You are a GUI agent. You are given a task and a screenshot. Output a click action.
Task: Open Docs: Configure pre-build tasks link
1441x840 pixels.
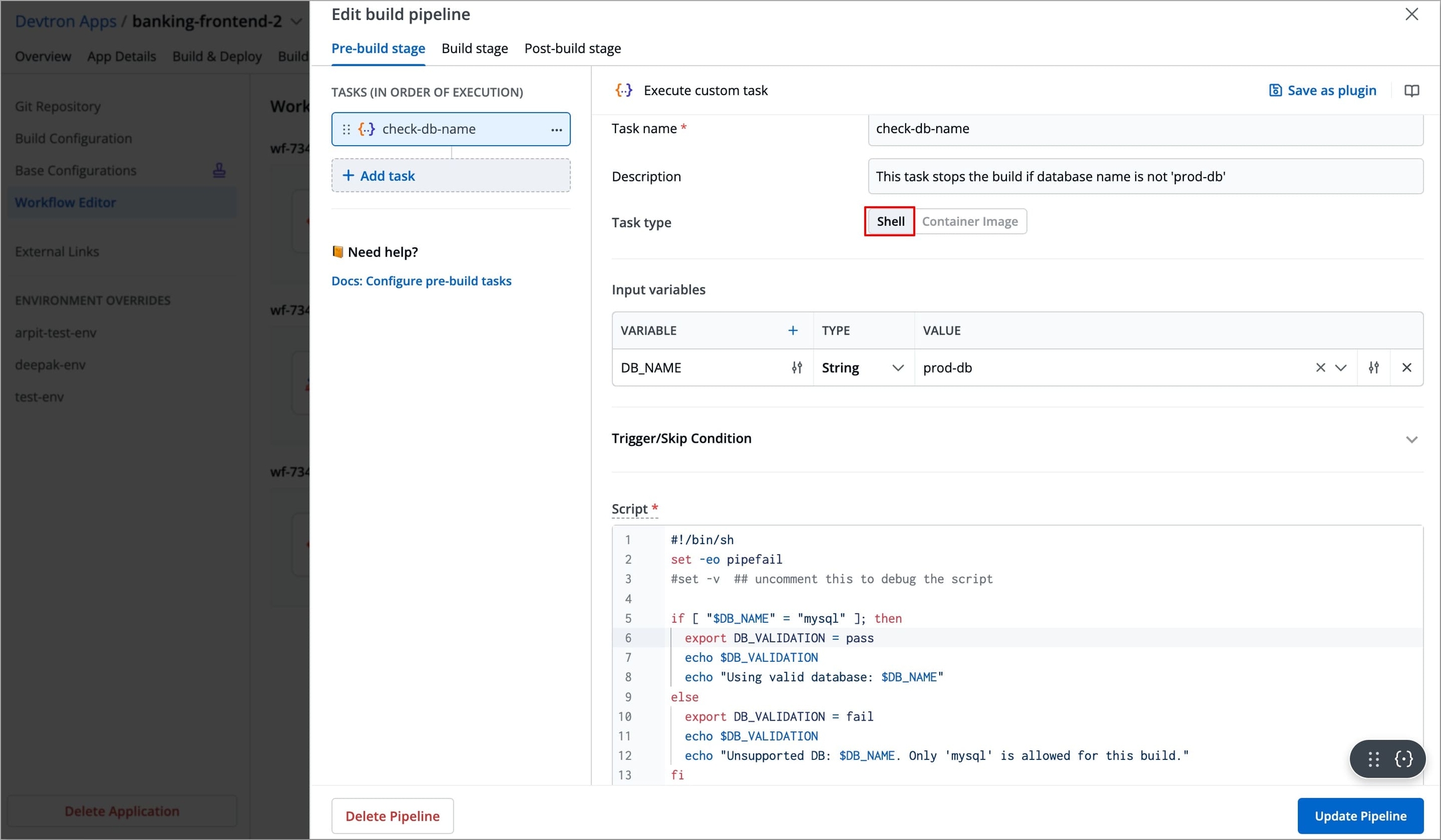tap(421, 281)
